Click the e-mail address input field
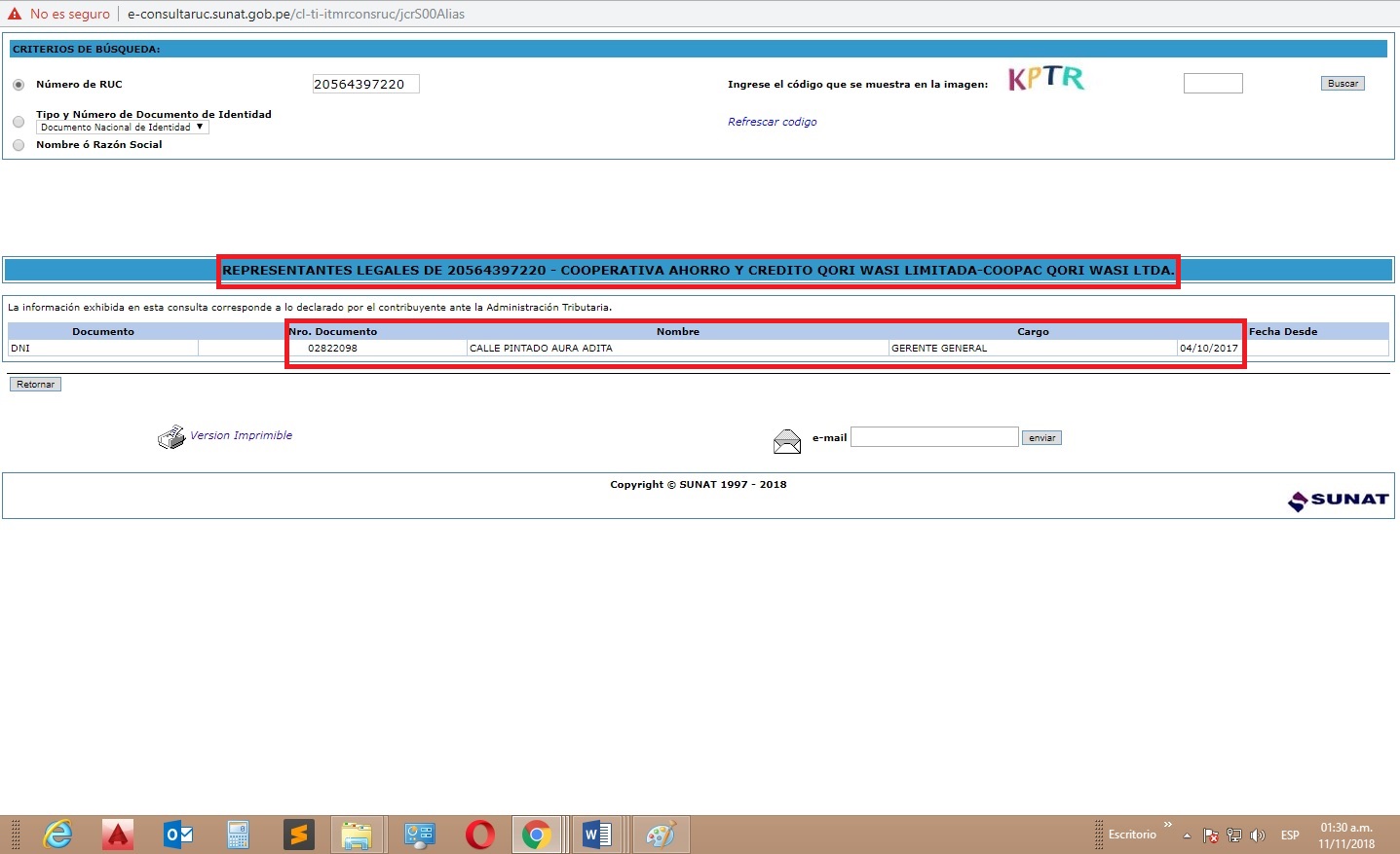This screenshot has width=1400, height=854. (x=934, y=437)
